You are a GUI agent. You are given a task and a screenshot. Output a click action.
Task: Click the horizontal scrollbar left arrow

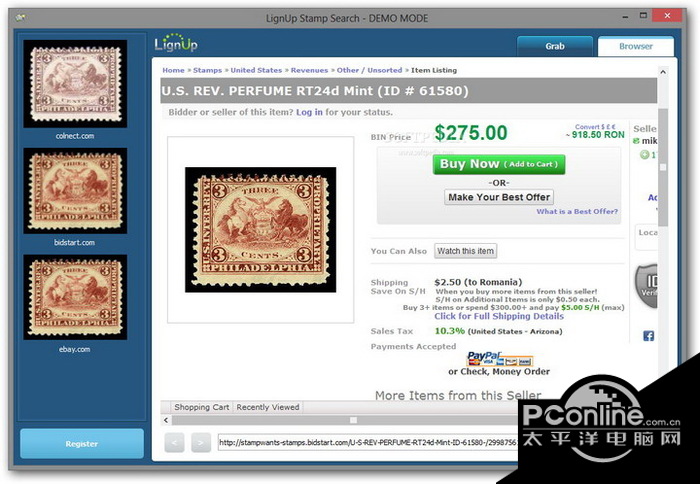166,420
